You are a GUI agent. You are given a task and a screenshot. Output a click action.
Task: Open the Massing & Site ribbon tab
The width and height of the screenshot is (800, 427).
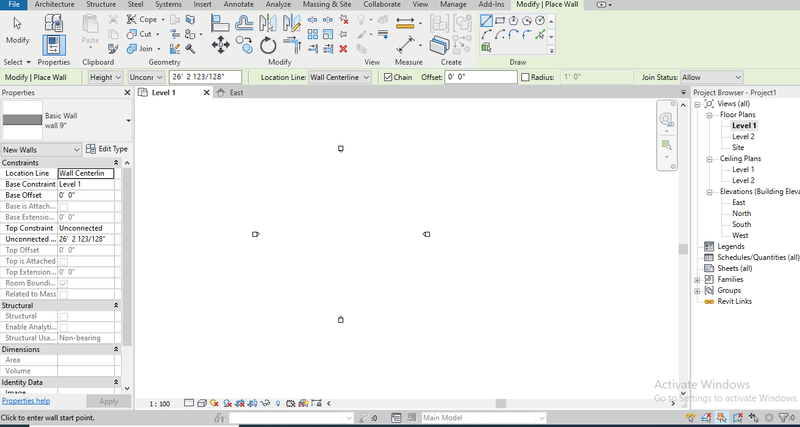pyautogui.click(x=327, y=5)
